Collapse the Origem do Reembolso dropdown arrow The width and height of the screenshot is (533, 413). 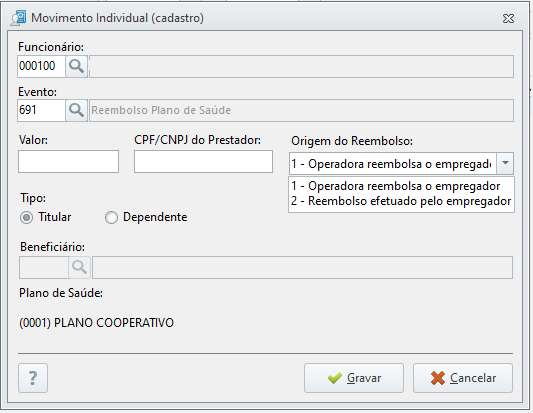click(505, 164)
